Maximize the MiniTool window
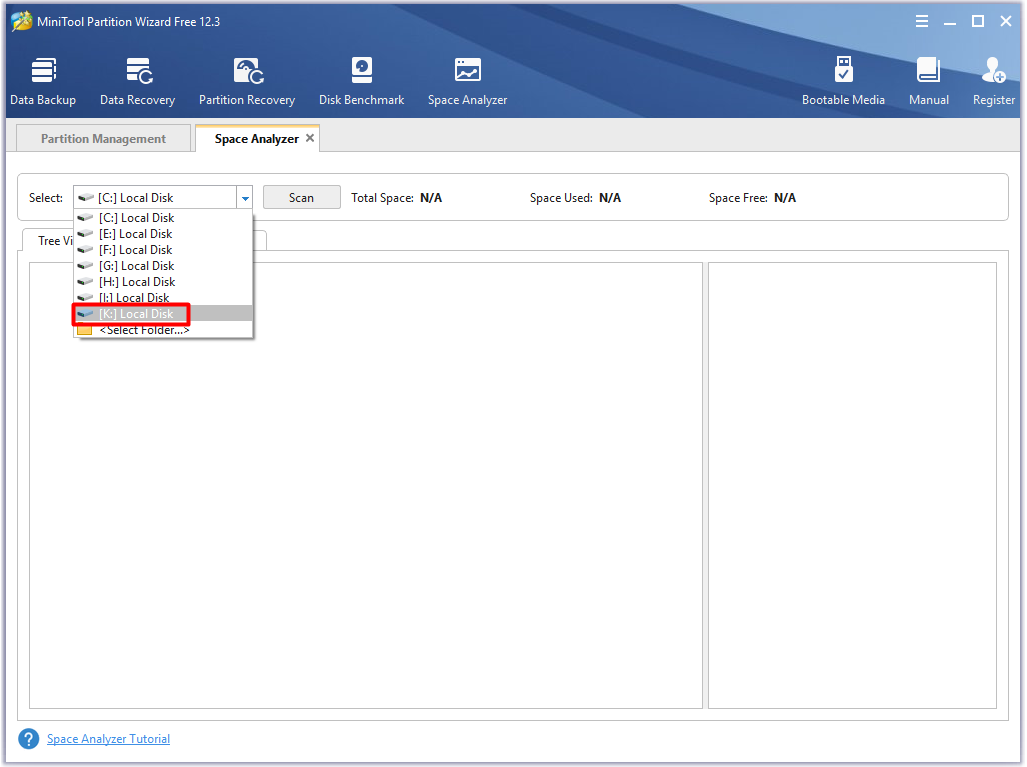Image resolution: width=1027 pixels, height=767 pixels. tap(978, 22)
